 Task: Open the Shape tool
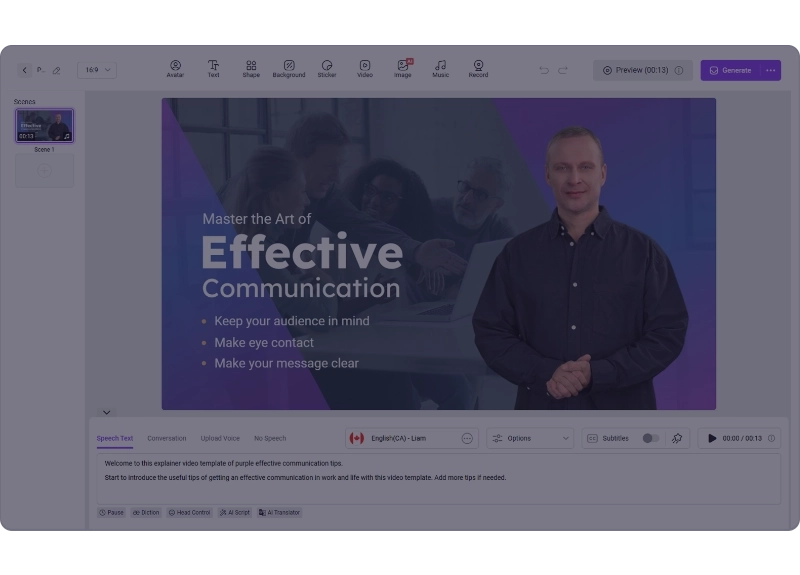coord(251,69)
